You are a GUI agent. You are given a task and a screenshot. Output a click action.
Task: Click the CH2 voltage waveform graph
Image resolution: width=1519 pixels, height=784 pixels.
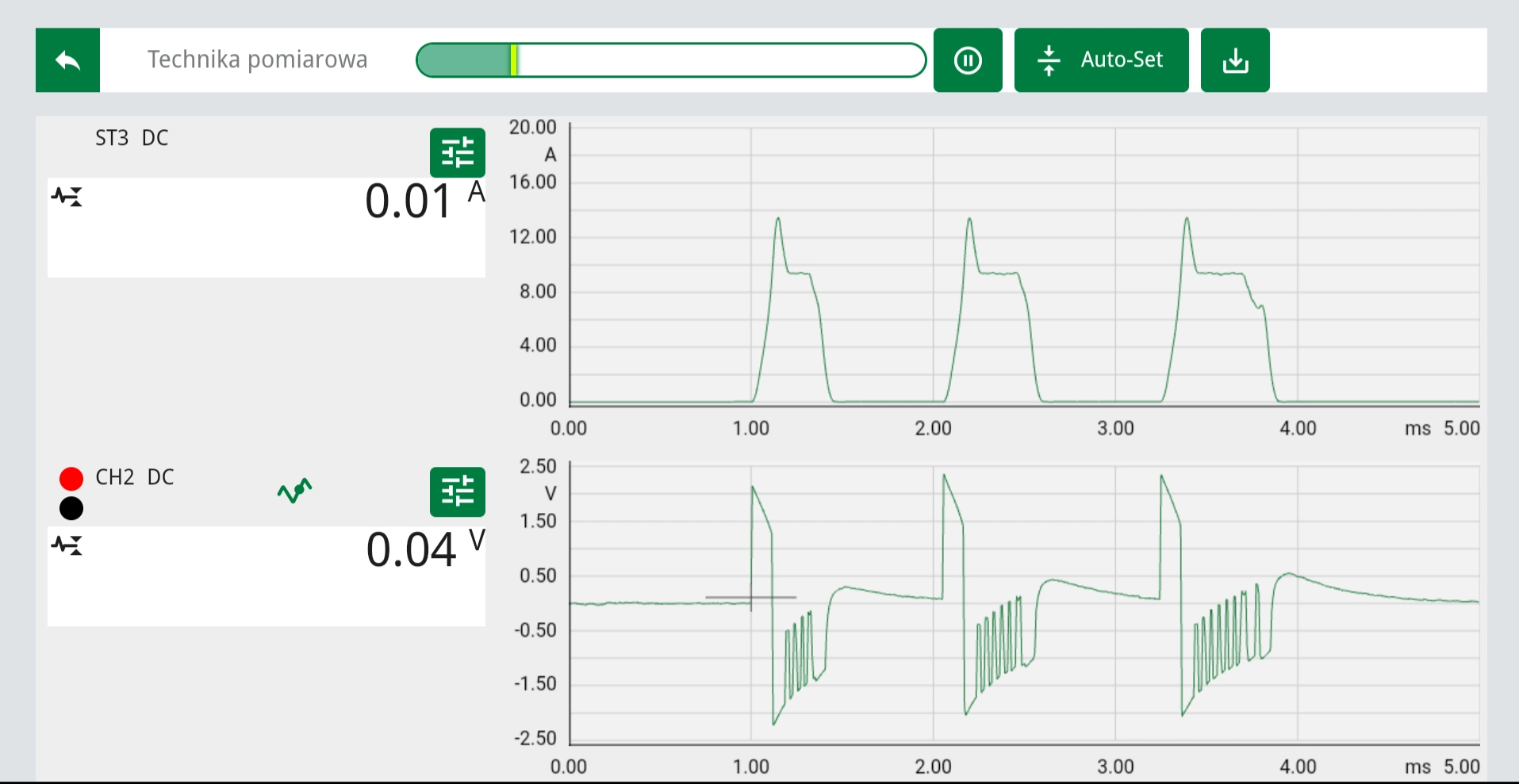tap(1024, 605)
